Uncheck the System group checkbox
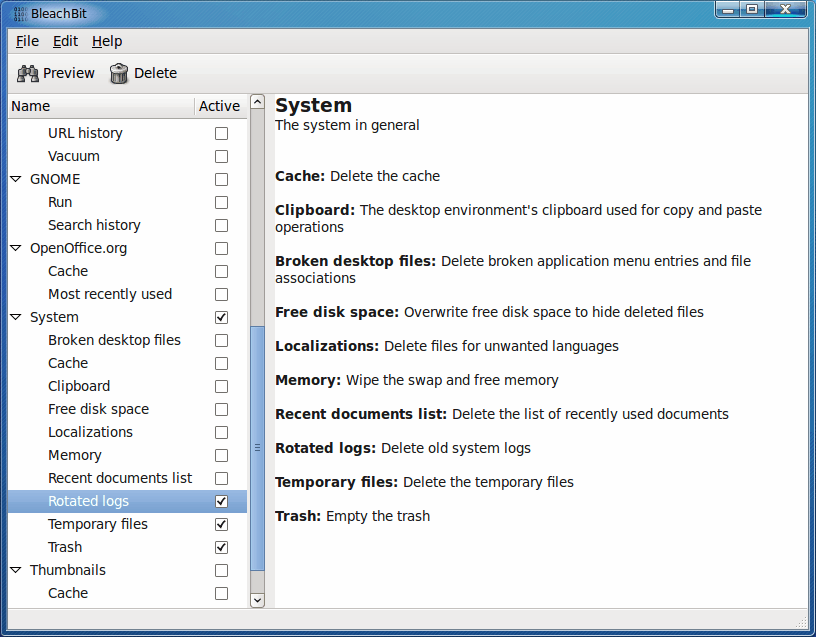 point(221,317)
